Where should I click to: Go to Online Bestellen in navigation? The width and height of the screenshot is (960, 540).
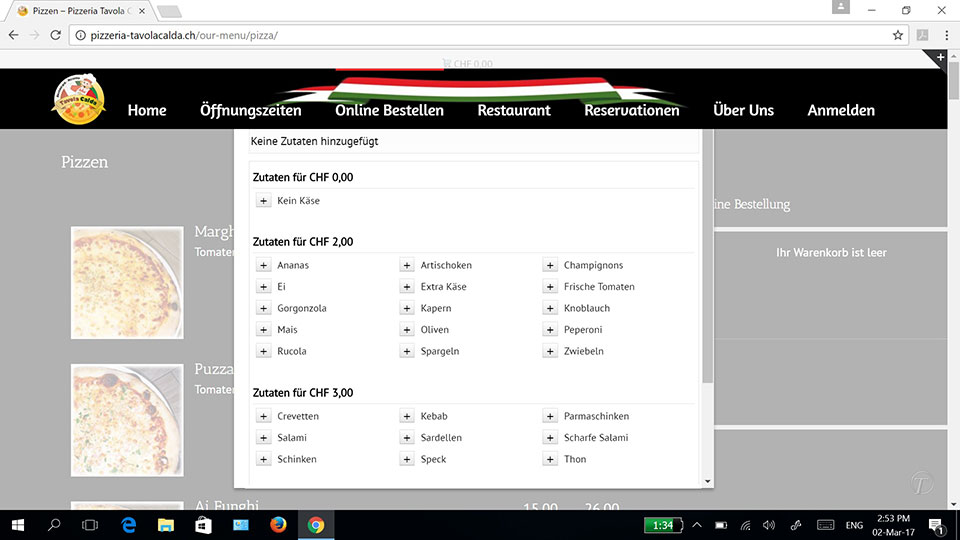[389, 110]
